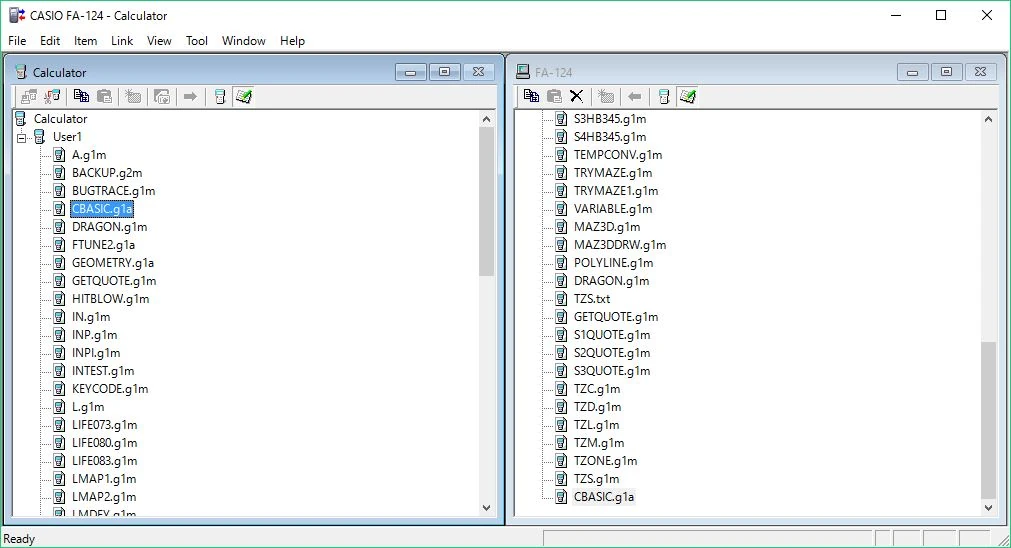
Task: Click the Copy icon in FA-124 toolbar
Action: pyautogui.click(x=531, y=97)
